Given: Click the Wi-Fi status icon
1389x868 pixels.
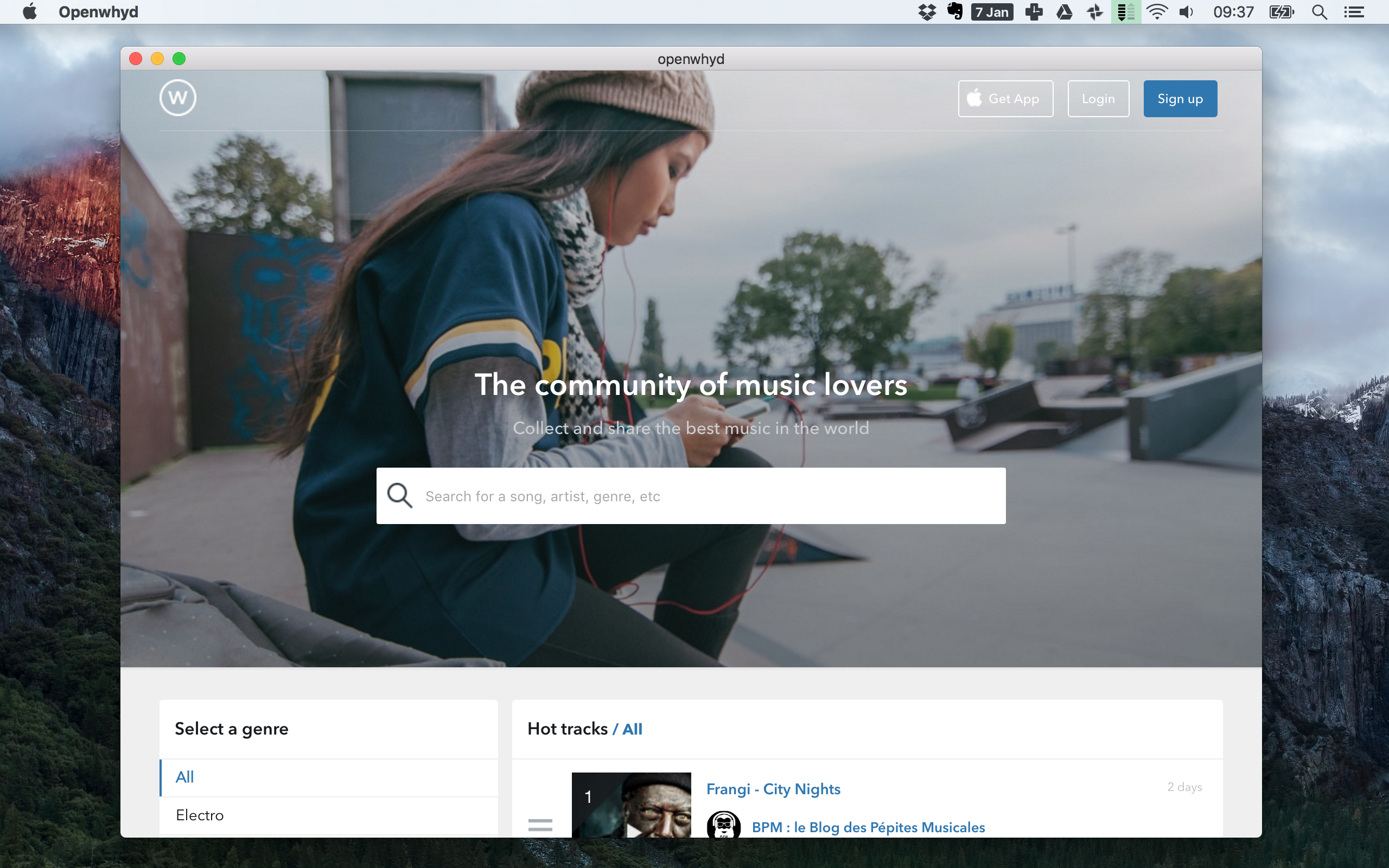Looking at the screenshot, I should coord(1157,12).
